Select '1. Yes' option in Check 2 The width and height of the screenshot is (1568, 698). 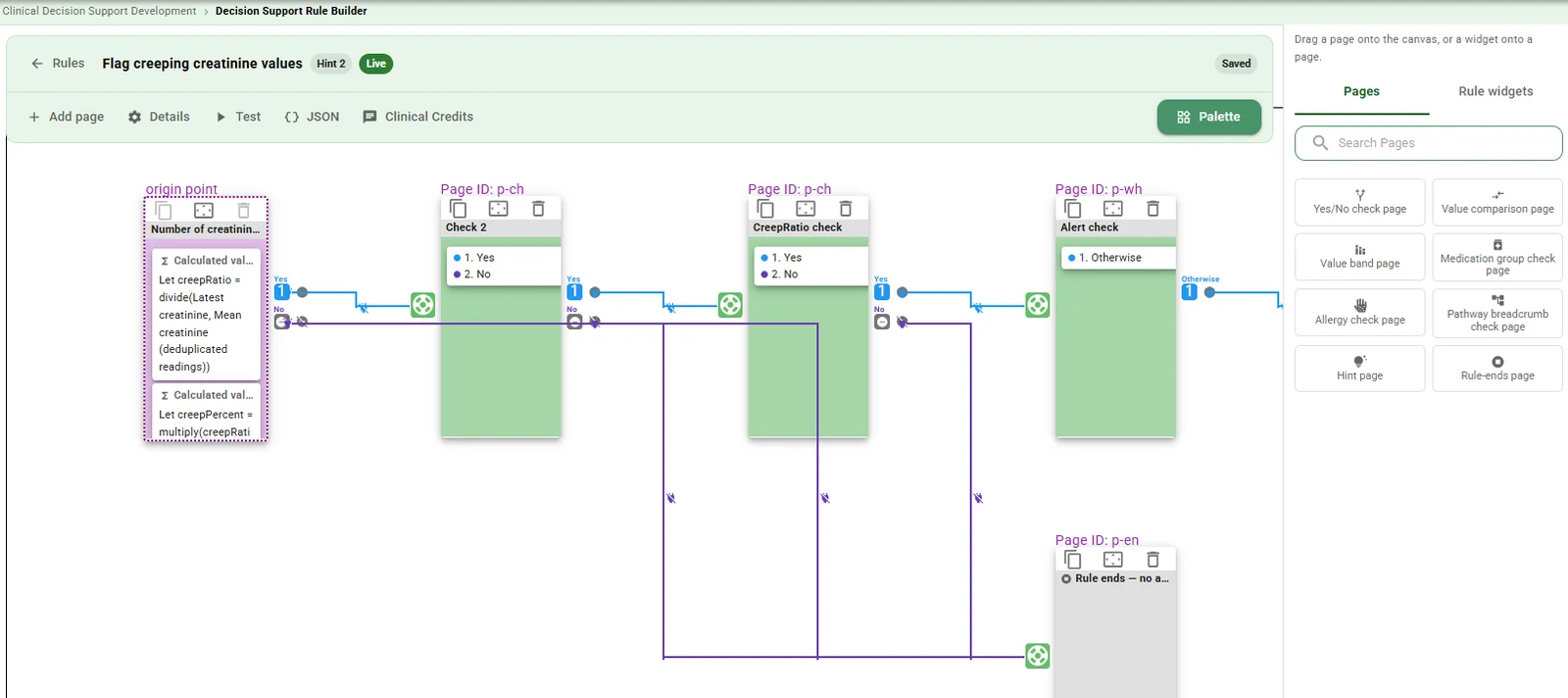(504, 258)
